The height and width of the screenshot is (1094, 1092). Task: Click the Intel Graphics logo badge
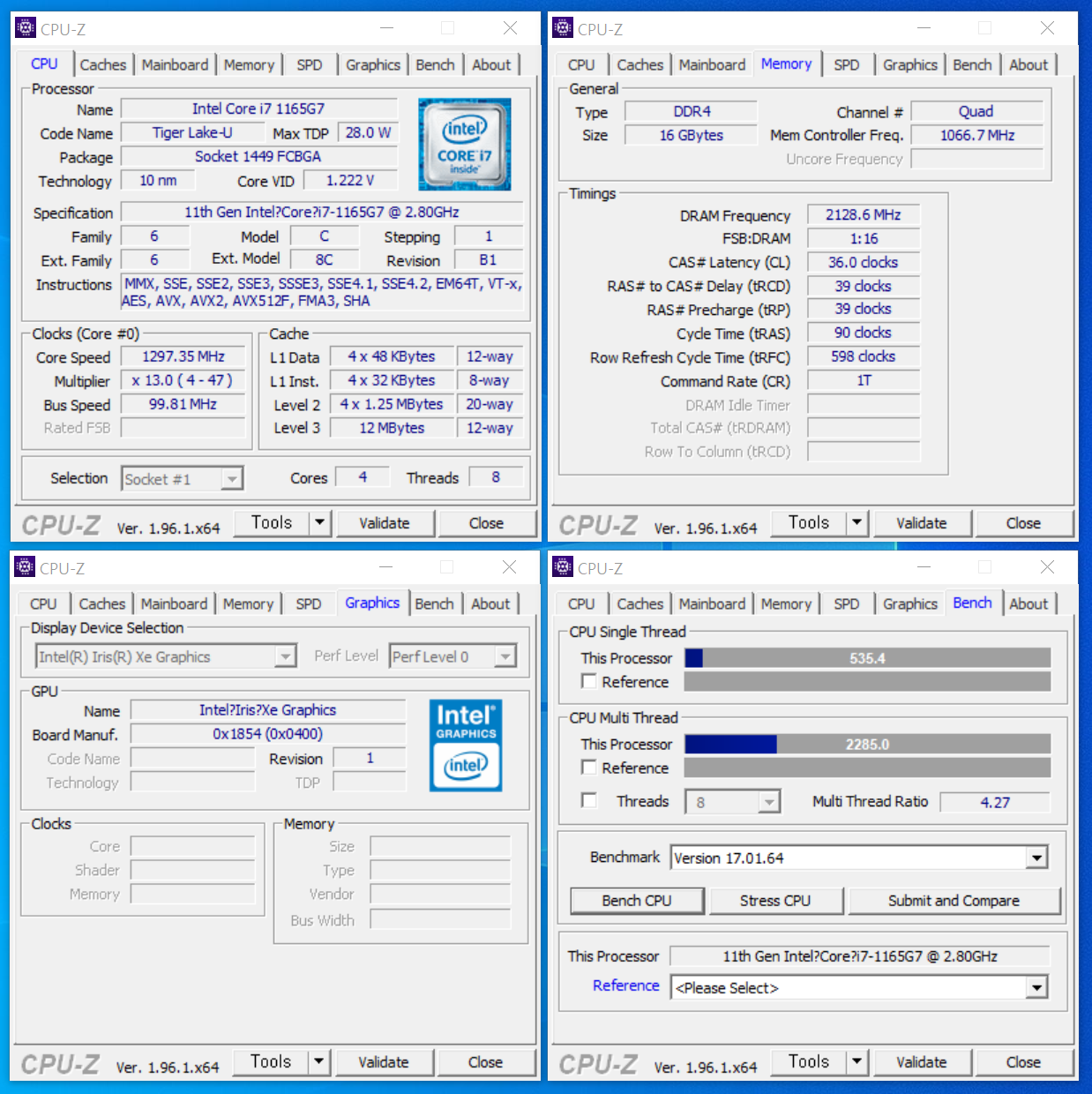[466, 746]
